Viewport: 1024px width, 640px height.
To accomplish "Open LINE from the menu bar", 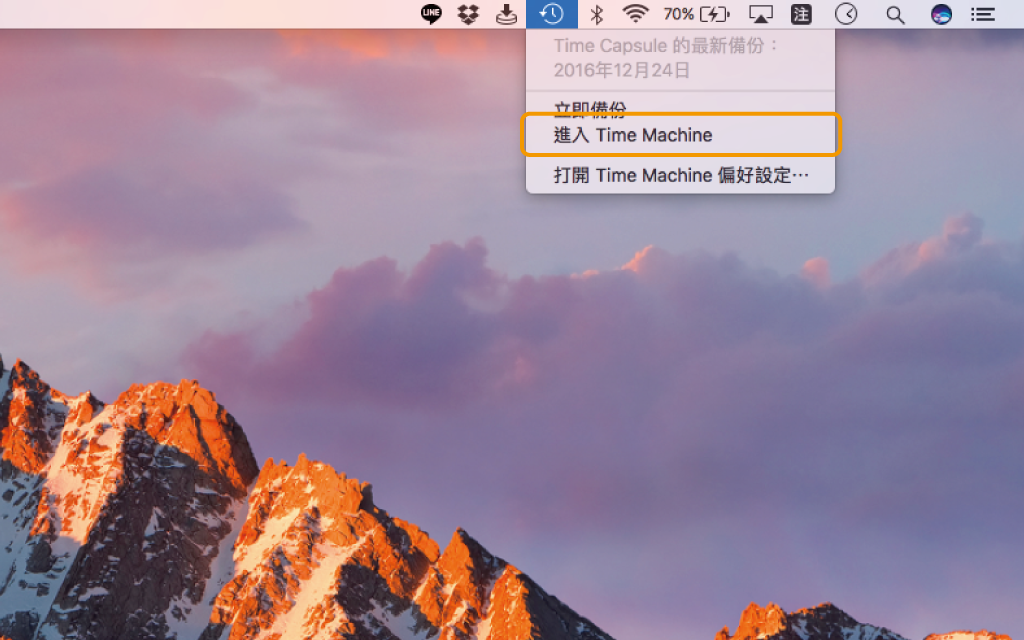I will point(430,14).
